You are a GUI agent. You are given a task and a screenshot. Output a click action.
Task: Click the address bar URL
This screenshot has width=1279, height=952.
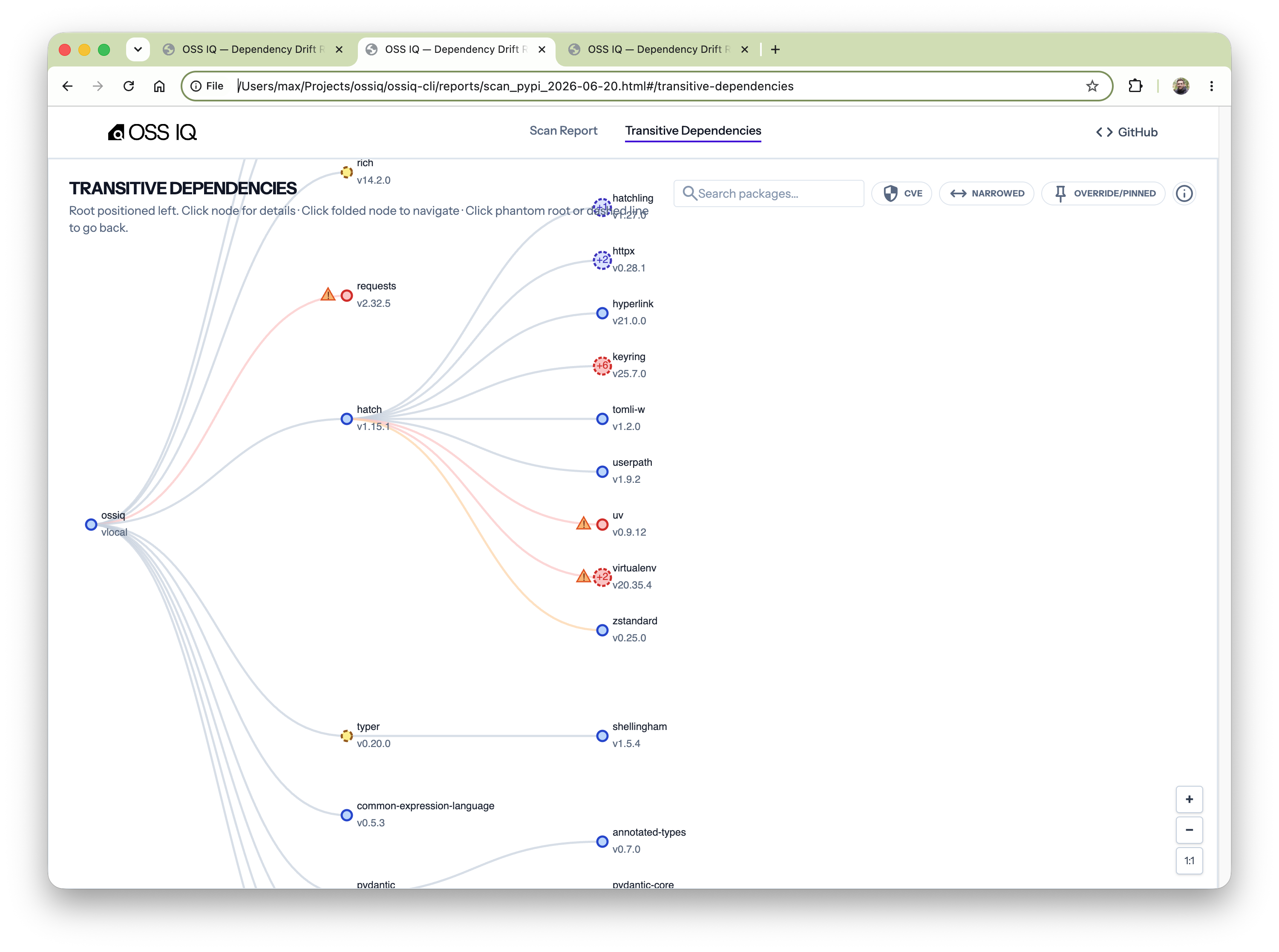click(x=516, y=87)
